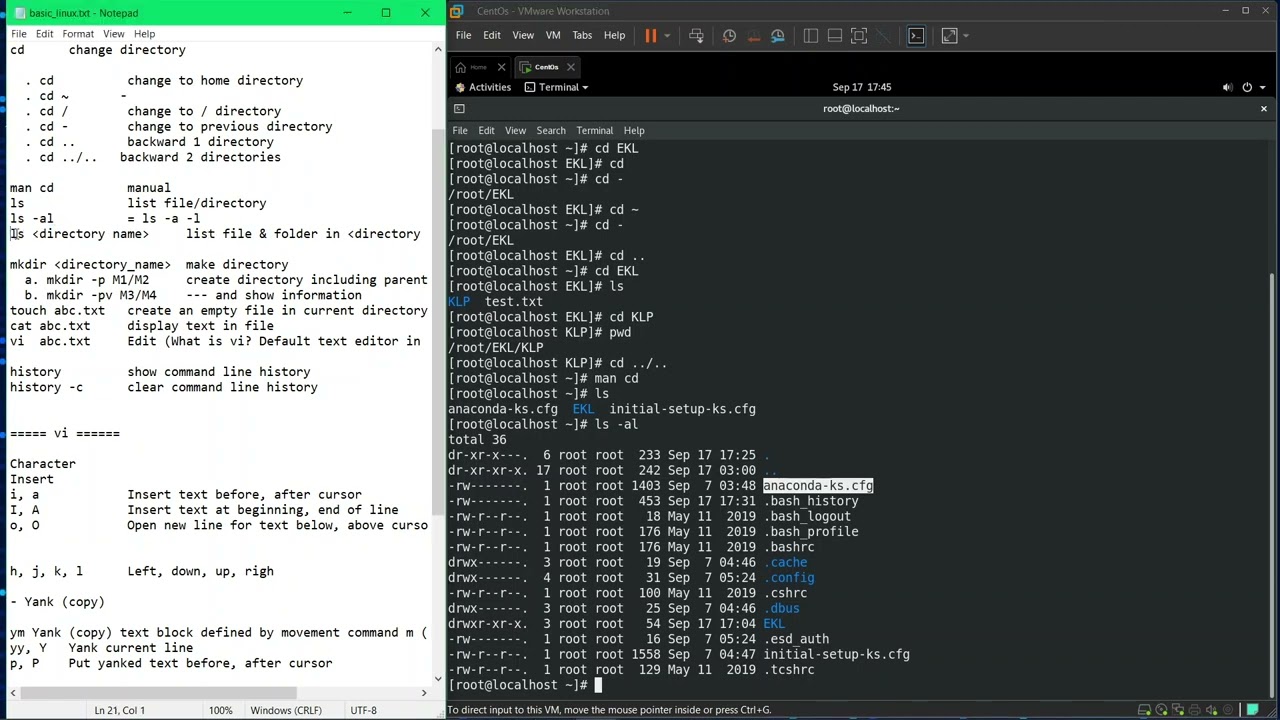Open the snapshot manager icon
Viewport: 1280px width, 720px height.
point(777,36)
